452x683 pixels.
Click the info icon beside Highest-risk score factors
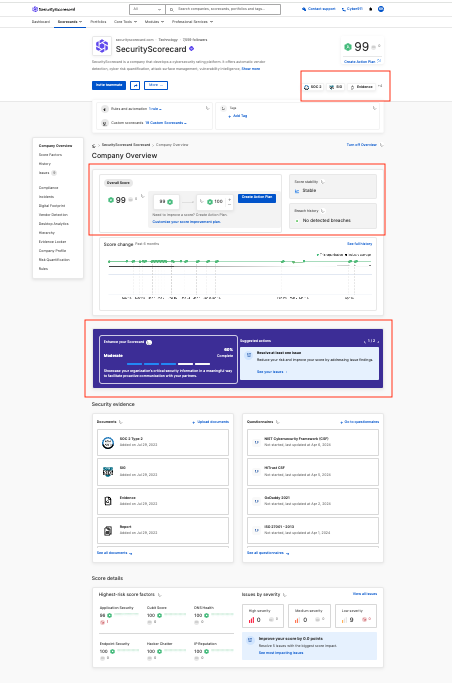160,595
